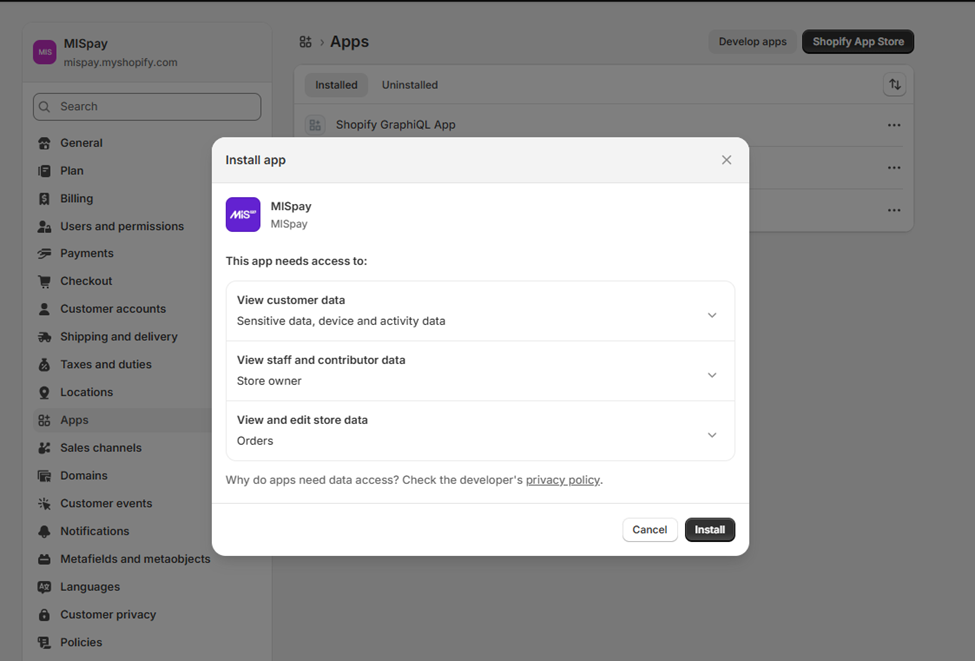
Task: Click the Metafields and metaobjects icon
Action: [x=44, y=559]
